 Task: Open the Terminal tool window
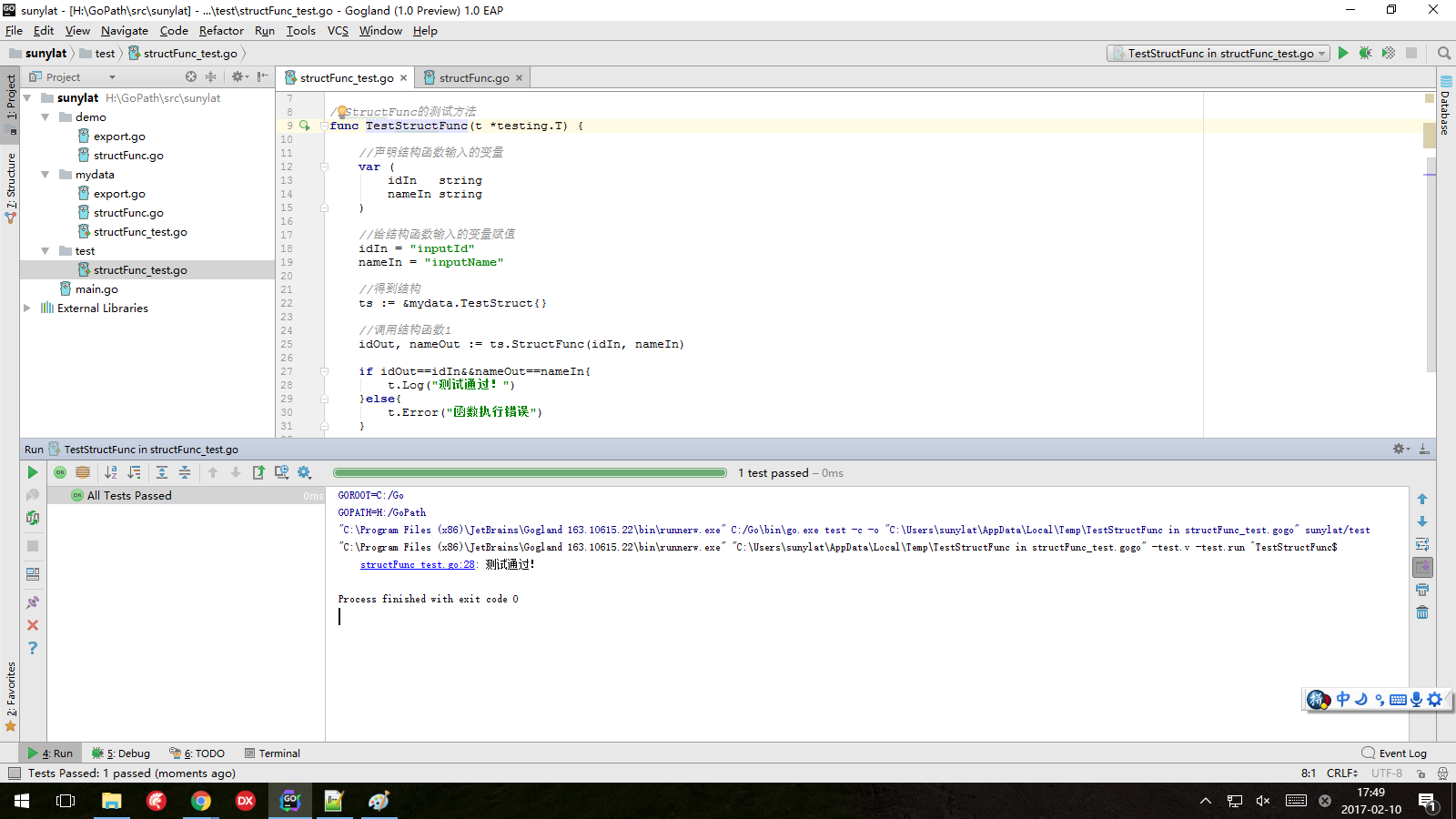coord(272,753)
